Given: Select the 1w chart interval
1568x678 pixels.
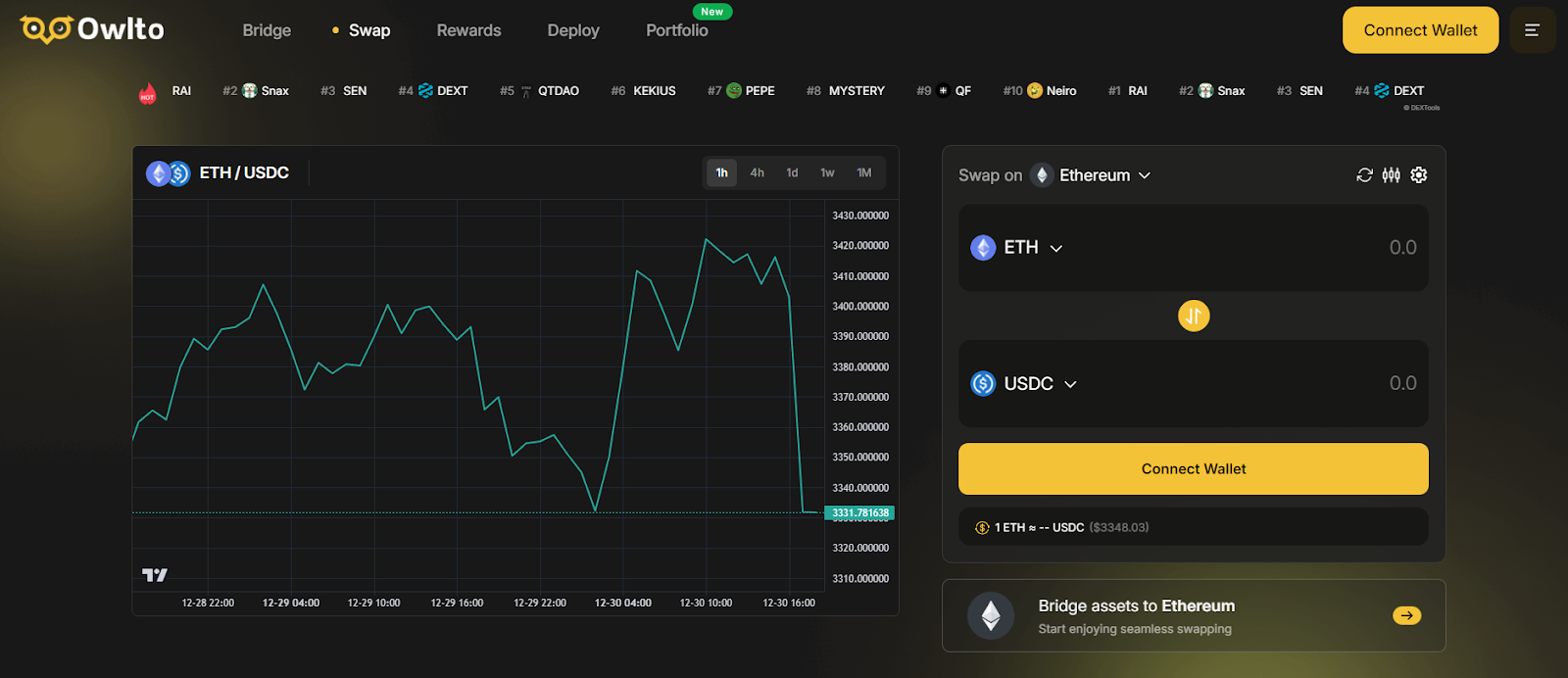Looking at the screenshot, I should tap(827, 172).
